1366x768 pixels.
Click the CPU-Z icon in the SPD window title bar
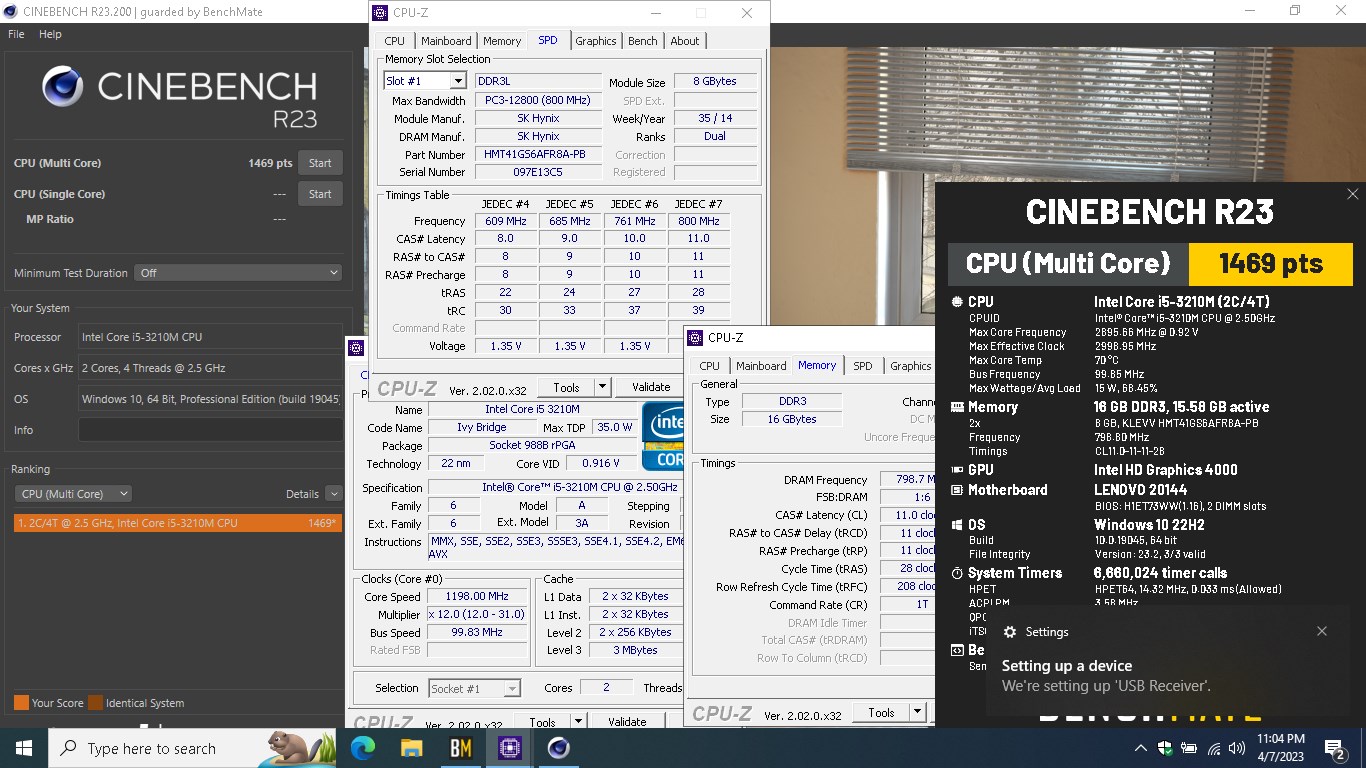point(380,13)
